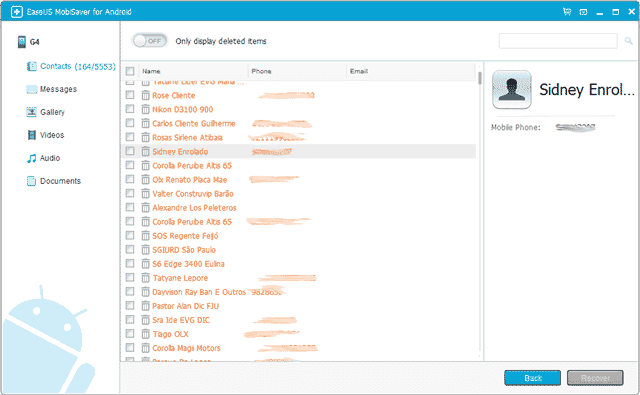Image resolution: width=640 pixels, height=395 pixels.
Task: Select the Sra Ide EVG DIC contact
Action: [x=181, y=320]
